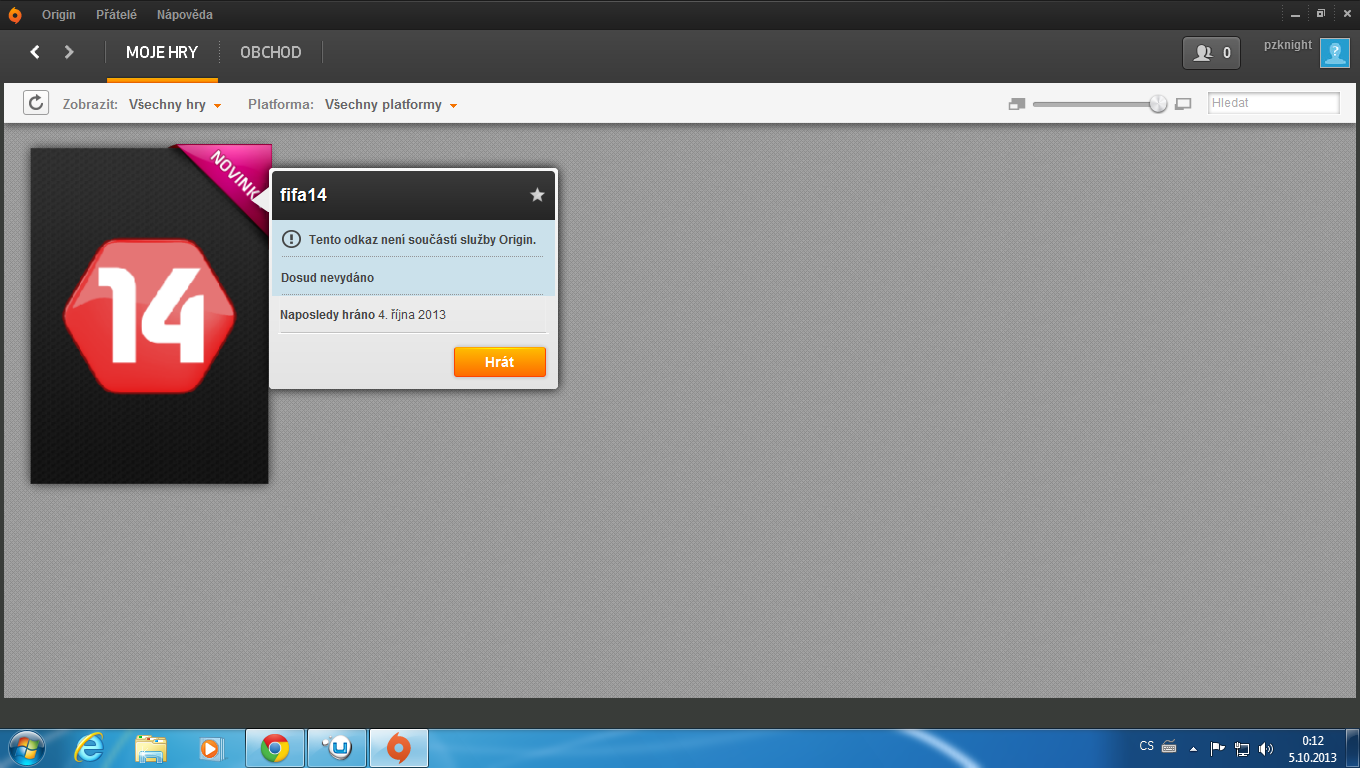
Task: Click the large tiles view icon
Action: point(1183,104)
